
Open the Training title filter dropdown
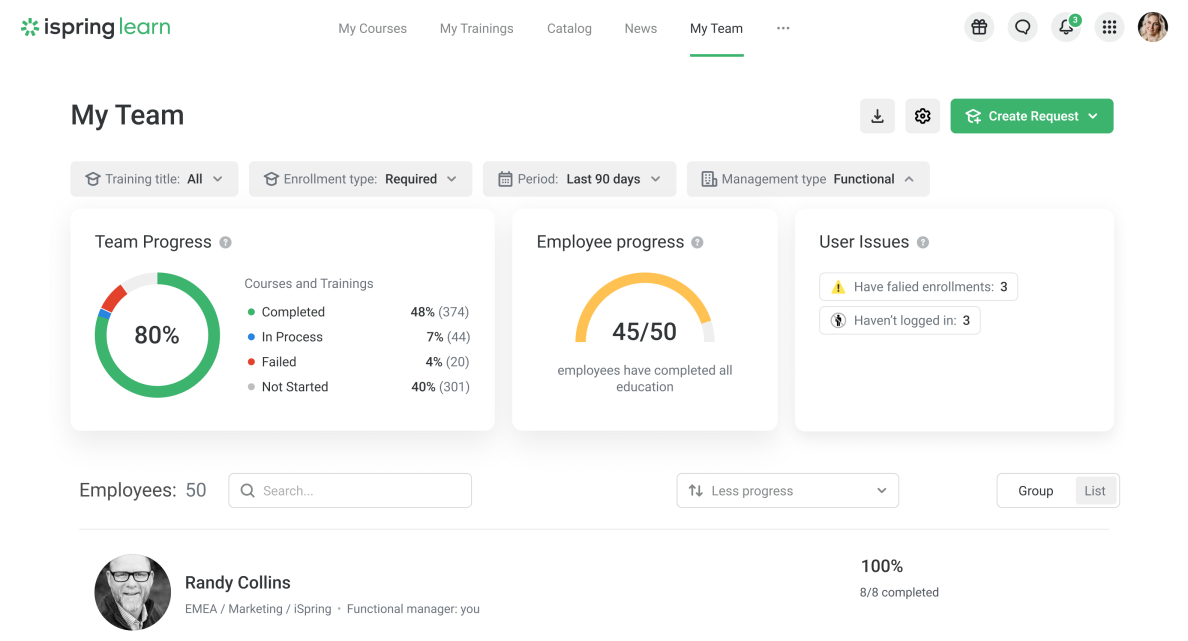point(154,178)
